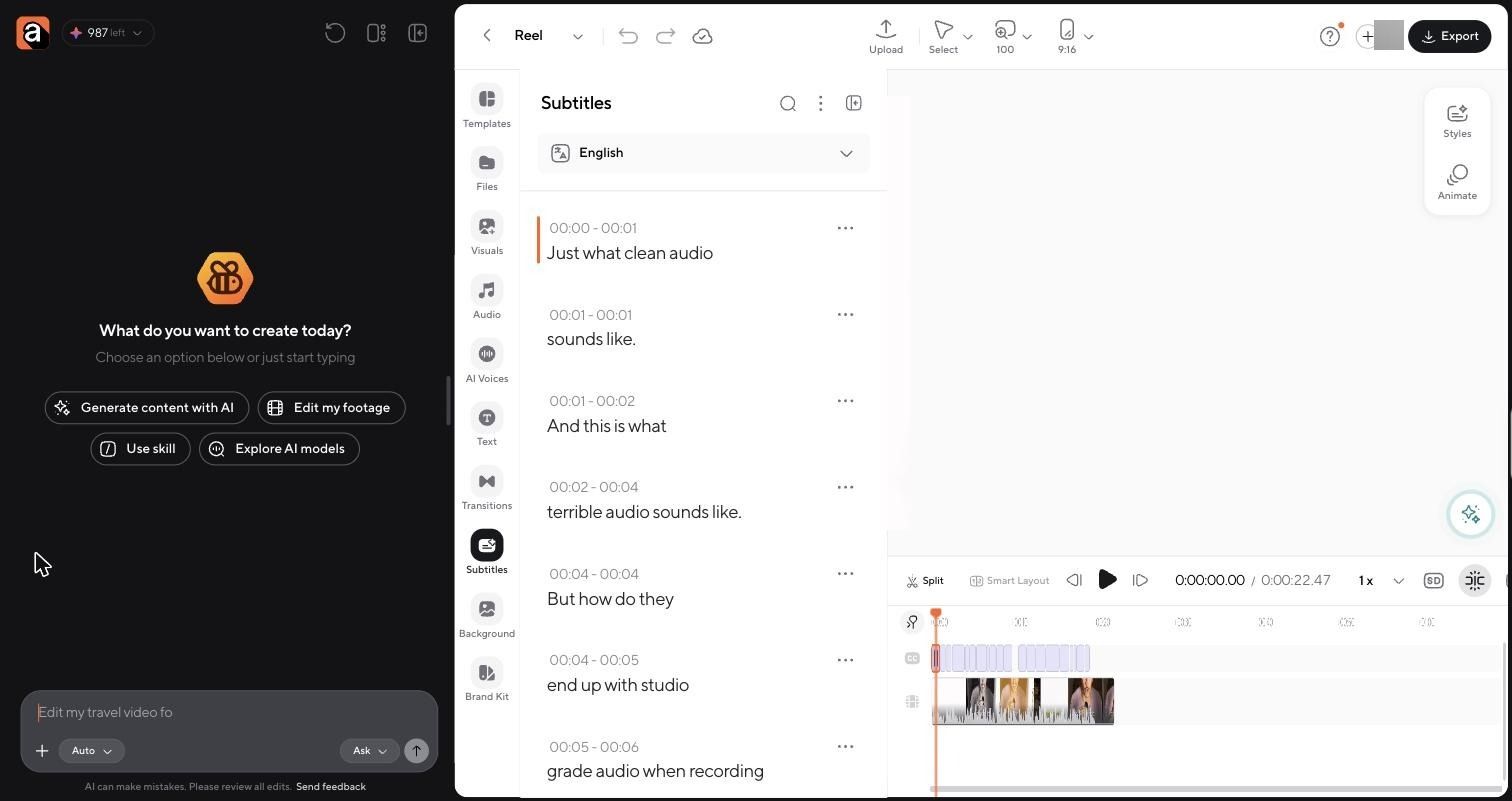Screen dimensions: 1512x801
Task: Click the "end up with studio" subtitle text
Action: 618,685
